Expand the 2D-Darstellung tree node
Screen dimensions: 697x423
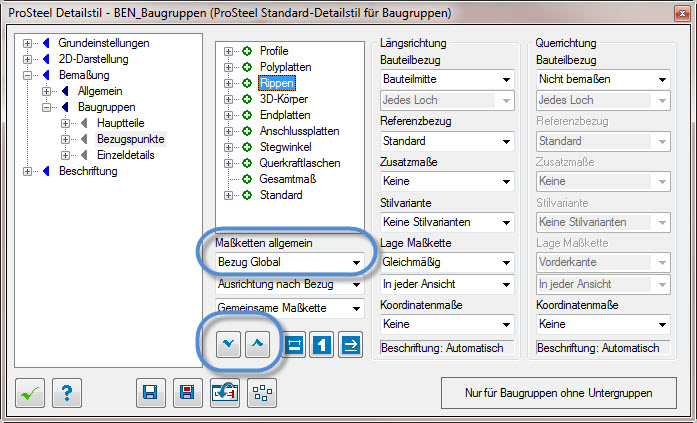[28, 59]
